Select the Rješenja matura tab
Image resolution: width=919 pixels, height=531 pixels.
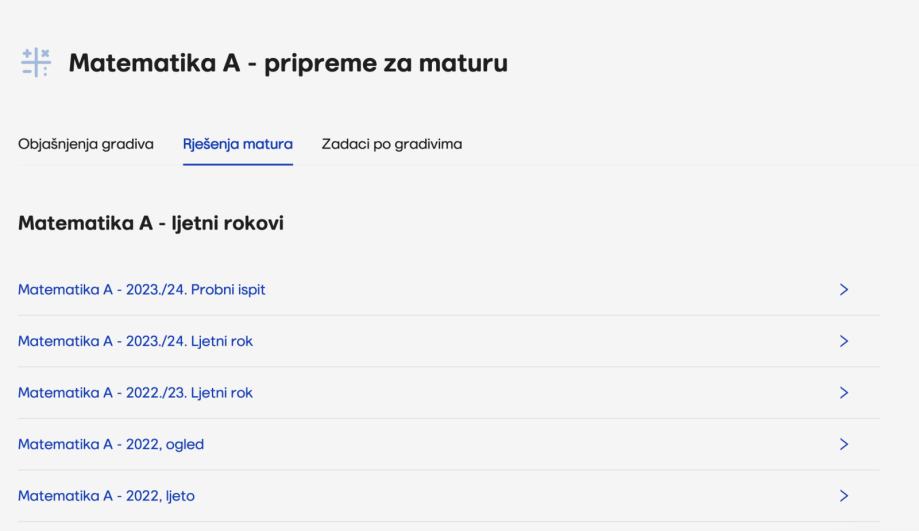[x=237, y=144]
